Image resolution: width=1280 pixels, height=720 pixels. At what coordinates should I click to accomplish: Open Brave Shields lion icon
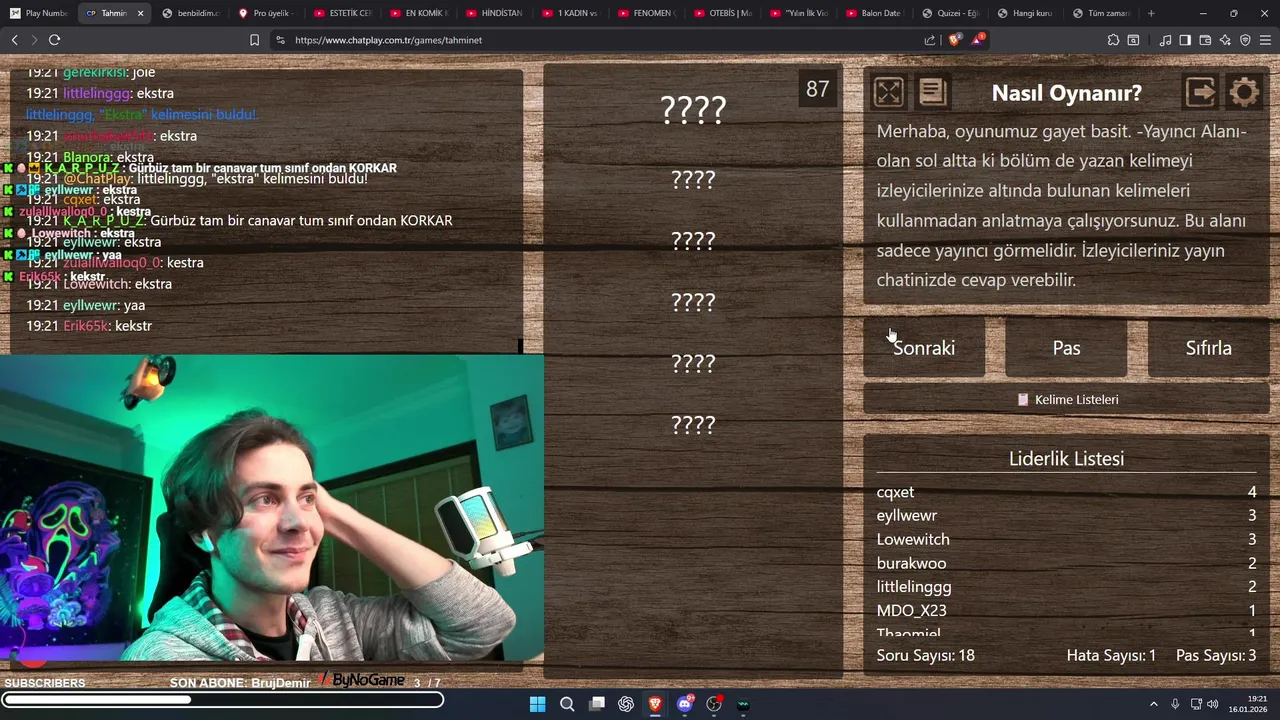point(954,40)
